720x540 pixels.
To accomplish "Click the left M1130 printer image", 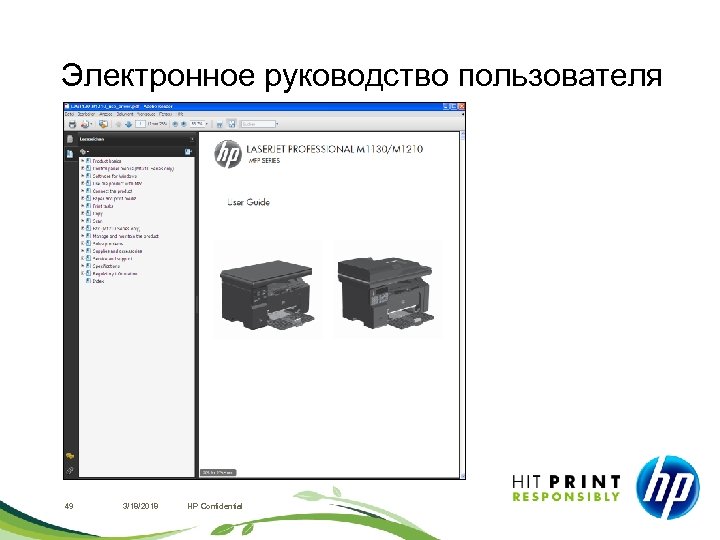I will [267, 294].
